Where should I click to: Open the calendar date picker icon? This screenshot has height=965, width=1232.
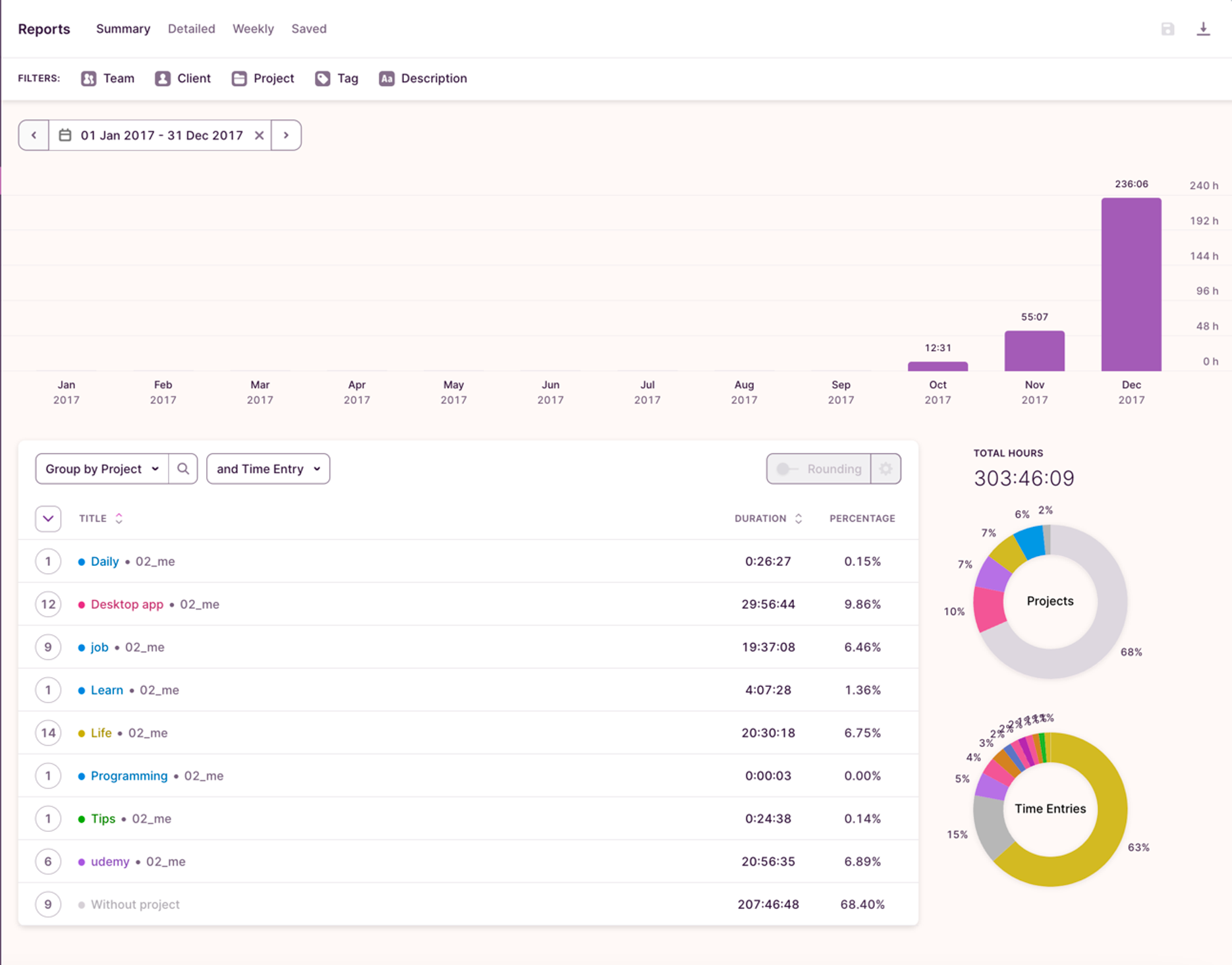pos(65,135)
